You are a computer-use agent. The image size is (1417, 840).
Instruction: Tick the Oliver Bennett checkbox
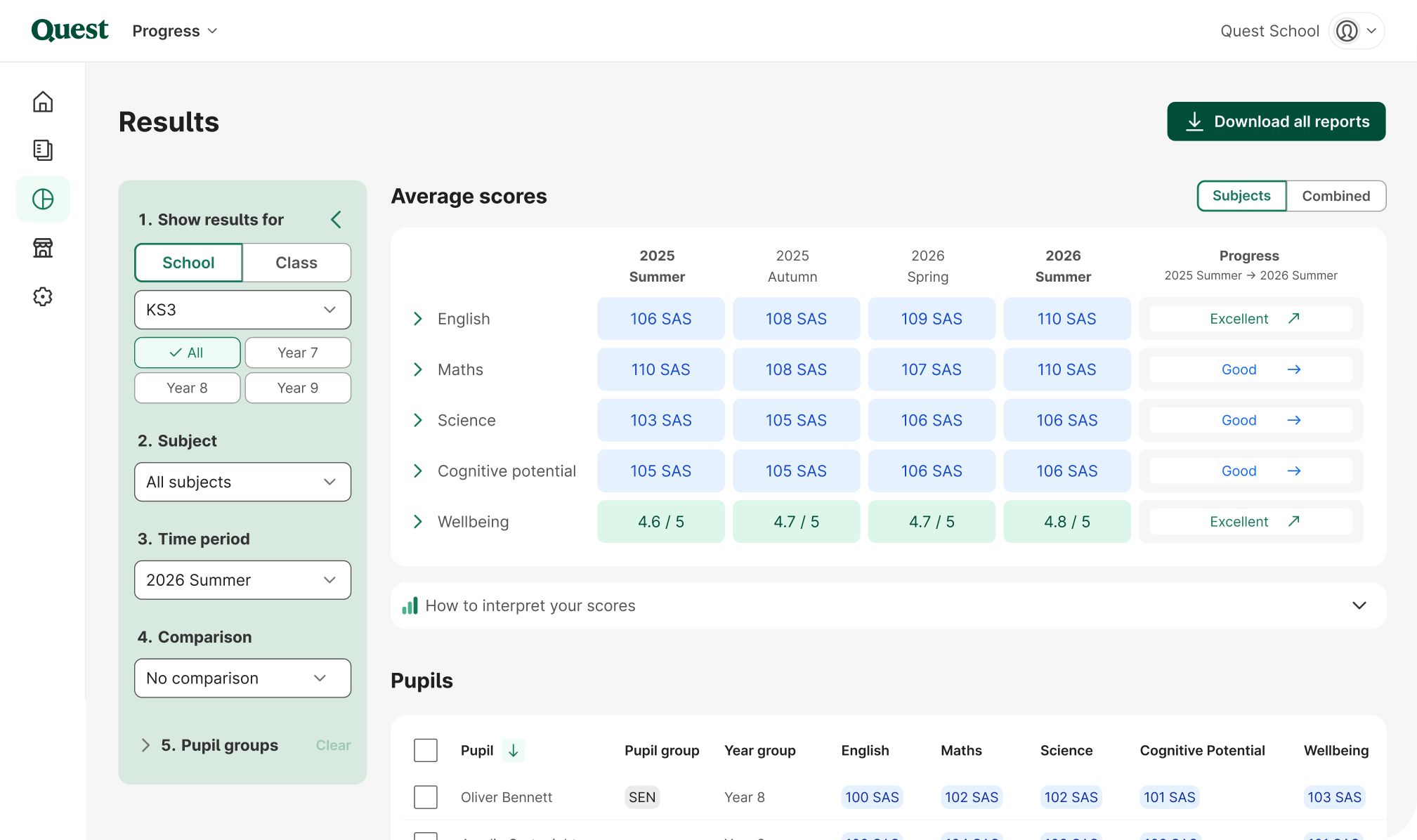(x=426, y=797)
